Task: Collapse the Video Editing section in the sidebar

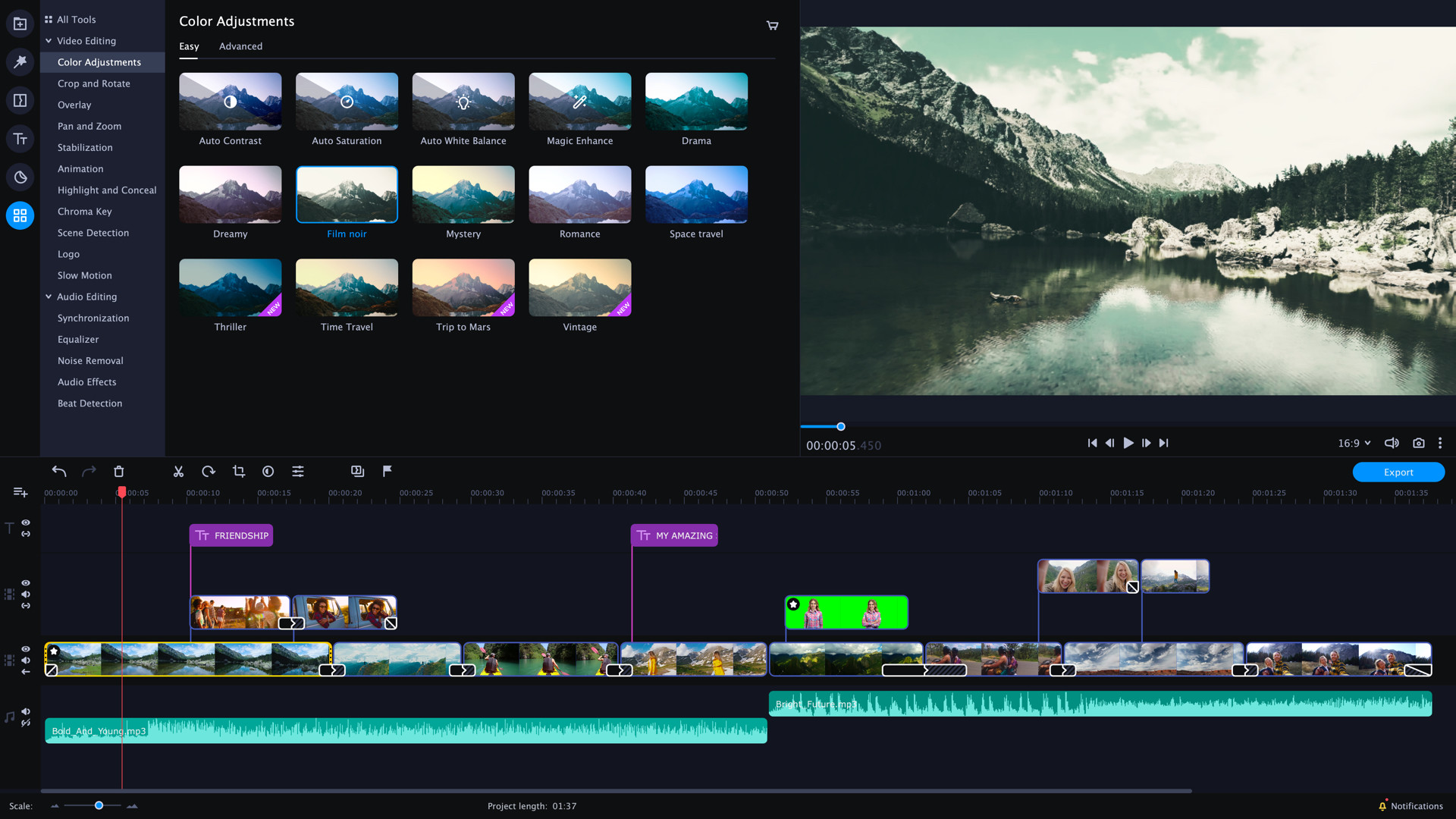Action: [x=49, y=40]
